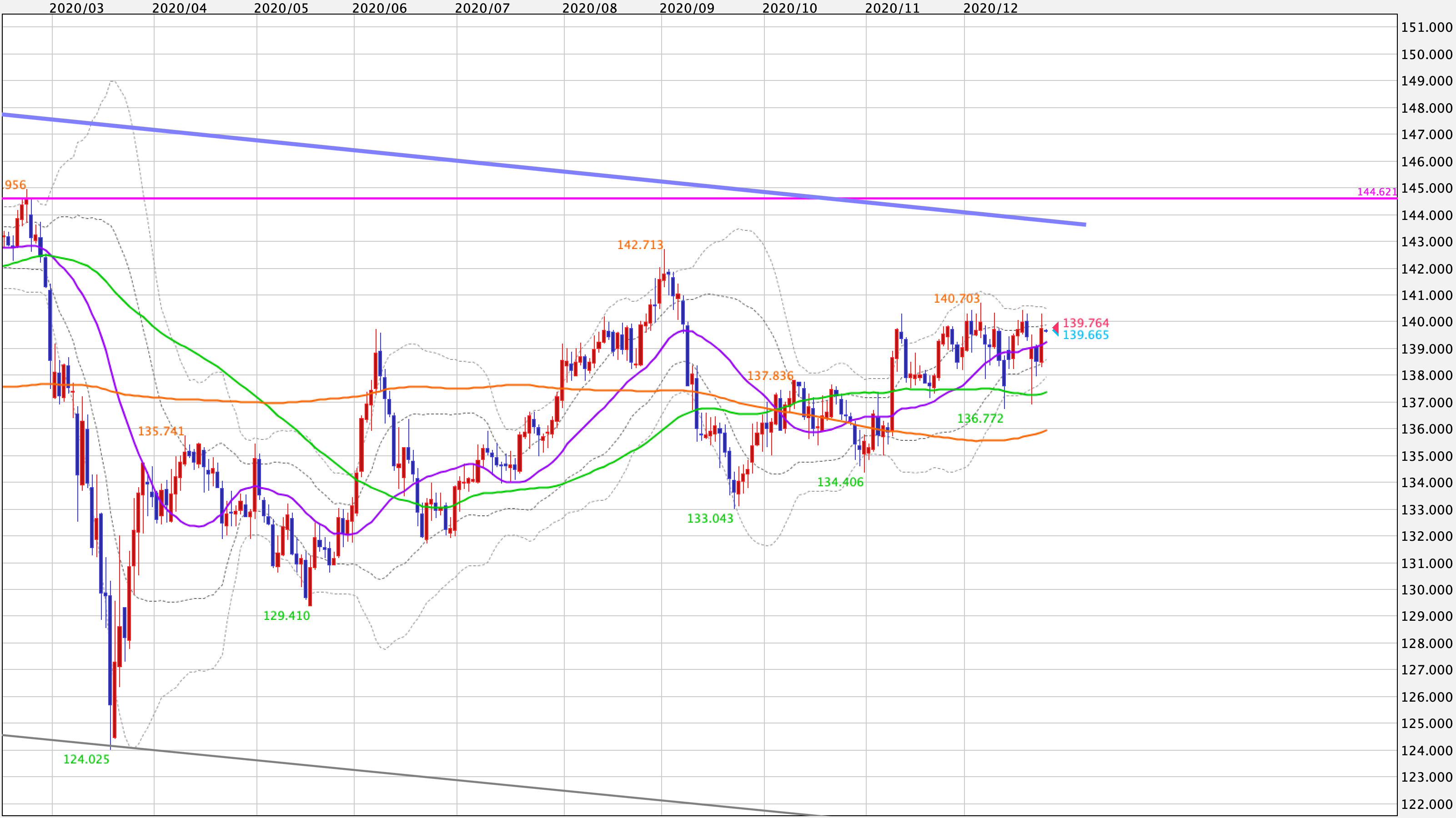Screen dimensions: 1456x818
Task: Click 144.000 on the price axis
Action: tap(1426, 215)
